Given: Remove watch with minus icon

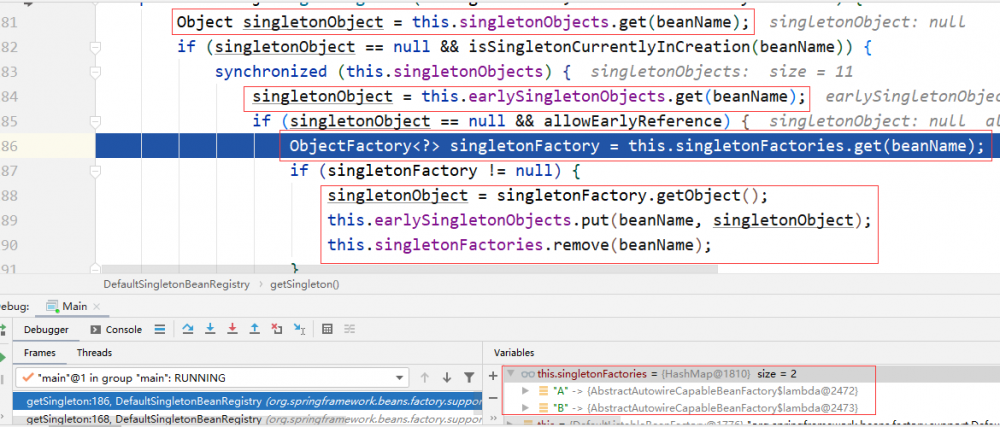Looking at the screenshot, I should [x=492, y=398].
